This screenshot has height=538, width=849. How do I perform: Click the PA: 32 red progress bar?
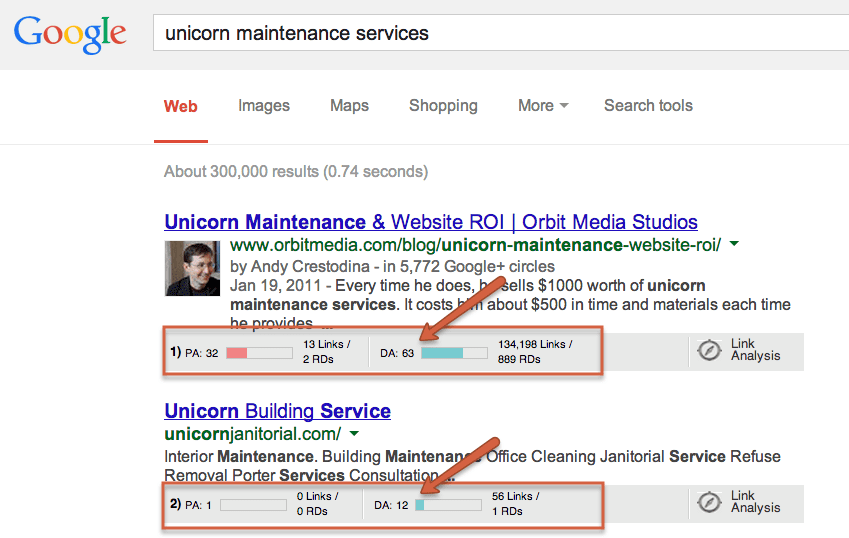click(x=259, y=353)
